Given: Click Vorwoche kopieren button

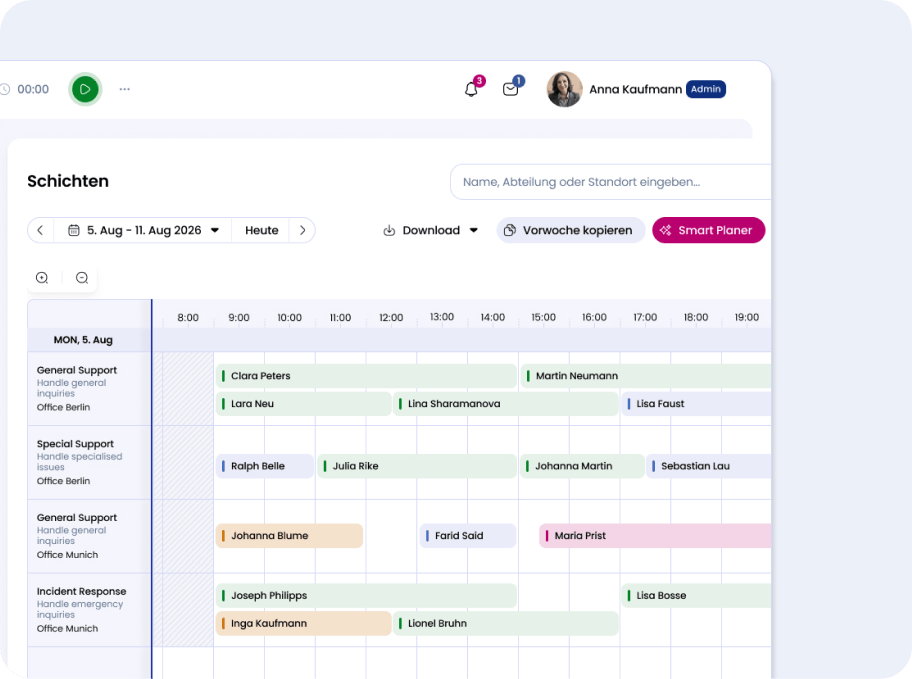Looking at the screenshot, I should tap(570, 230).
